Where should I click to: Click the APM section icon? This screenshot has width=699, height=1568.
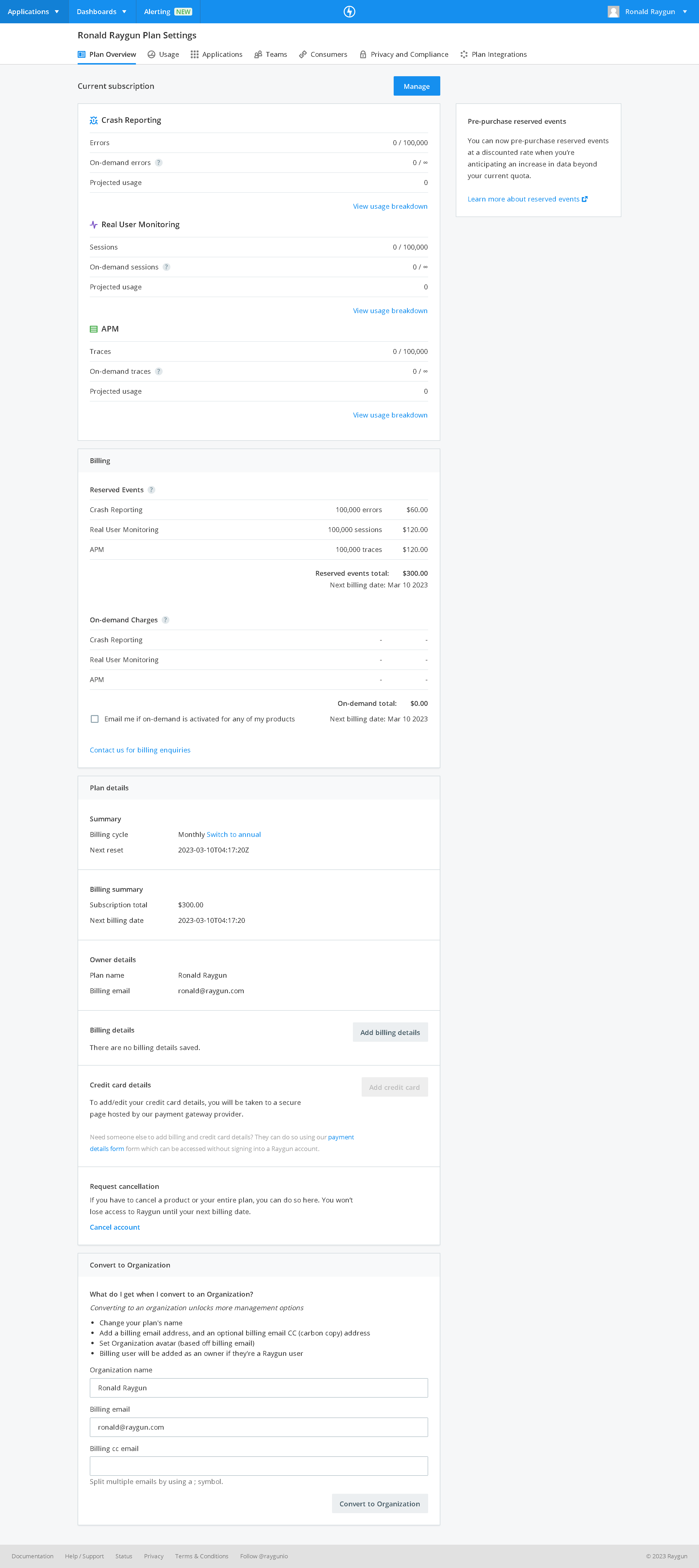click(94, 329)
